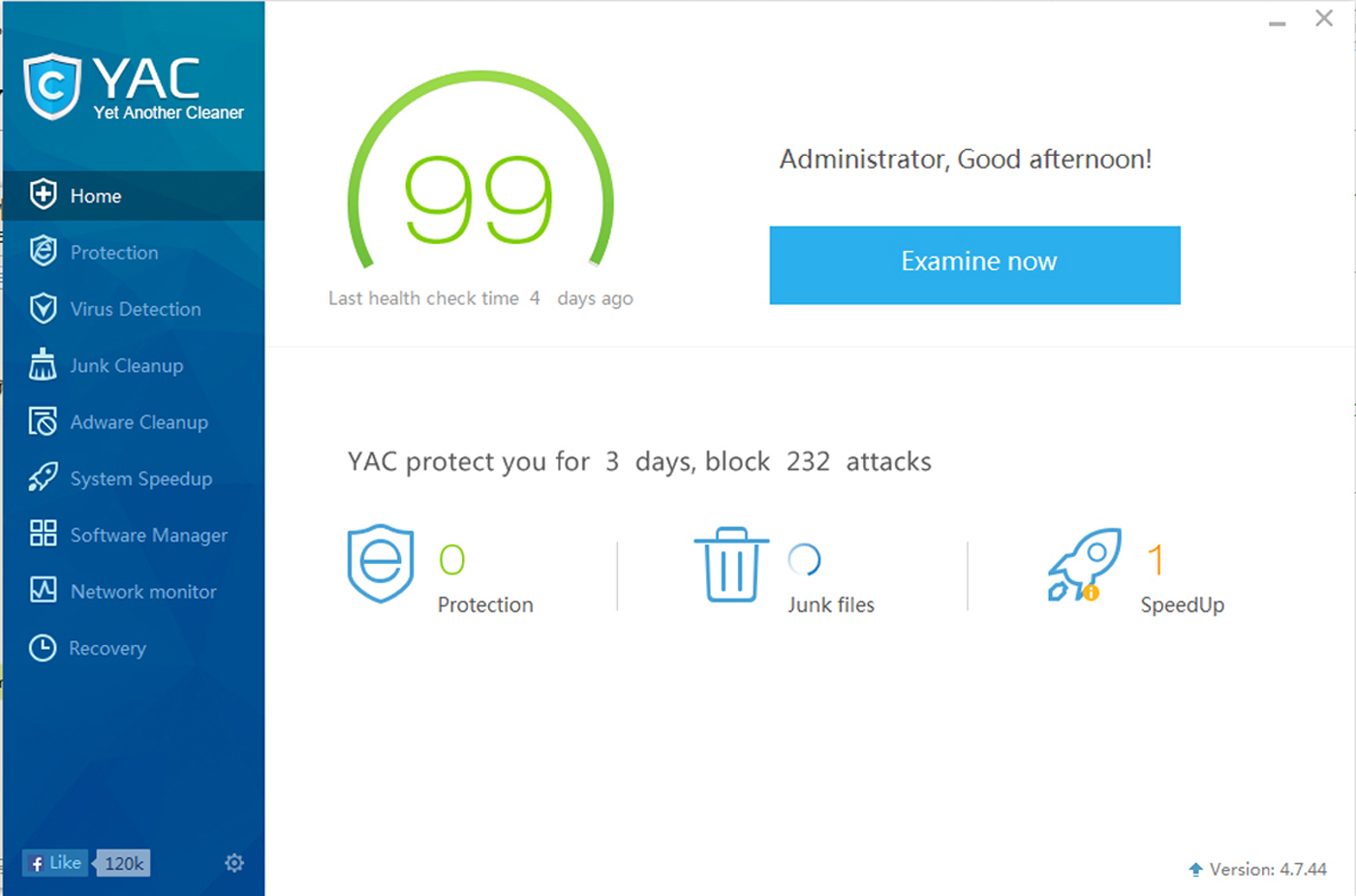
Task: Open the Recovery section
Action: coord(107,648)
